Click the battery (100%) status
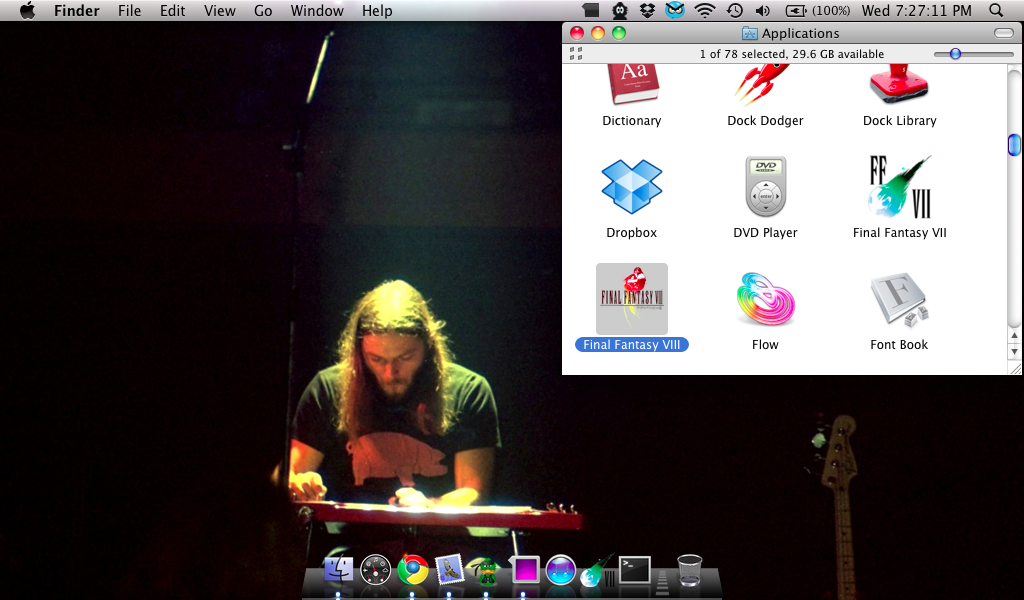Screen dimensions: 1024x600 click(x=818, y=10)
